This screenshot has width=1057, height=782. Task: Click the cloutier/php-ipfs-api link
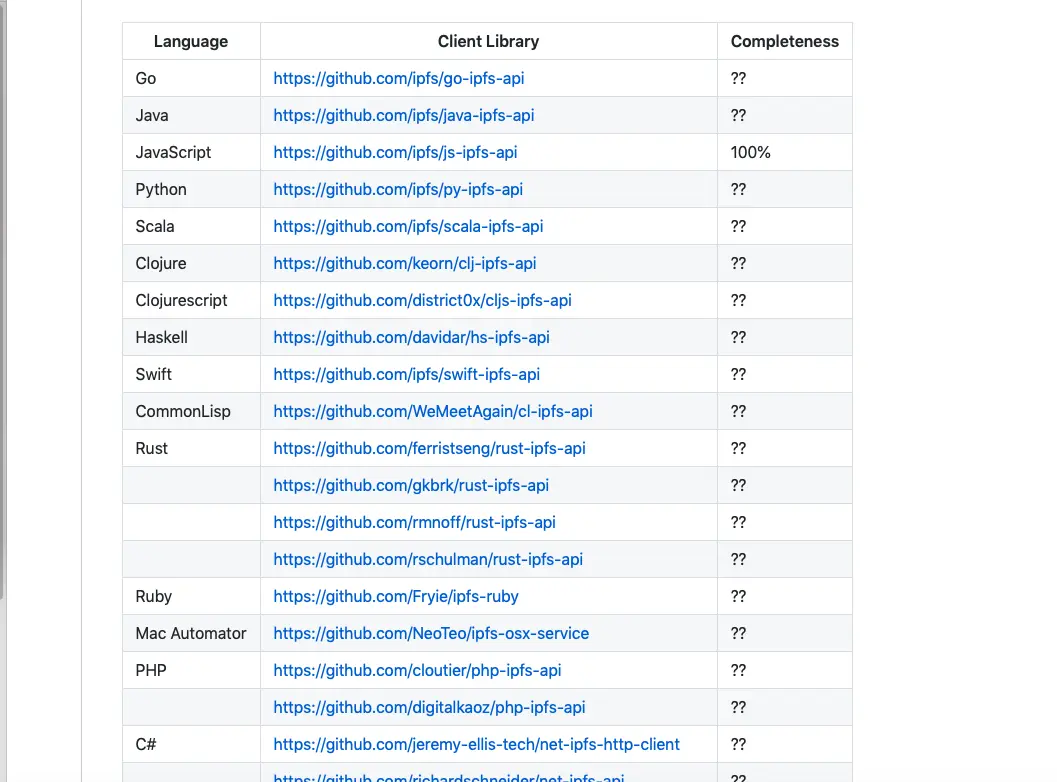point(417,670)
